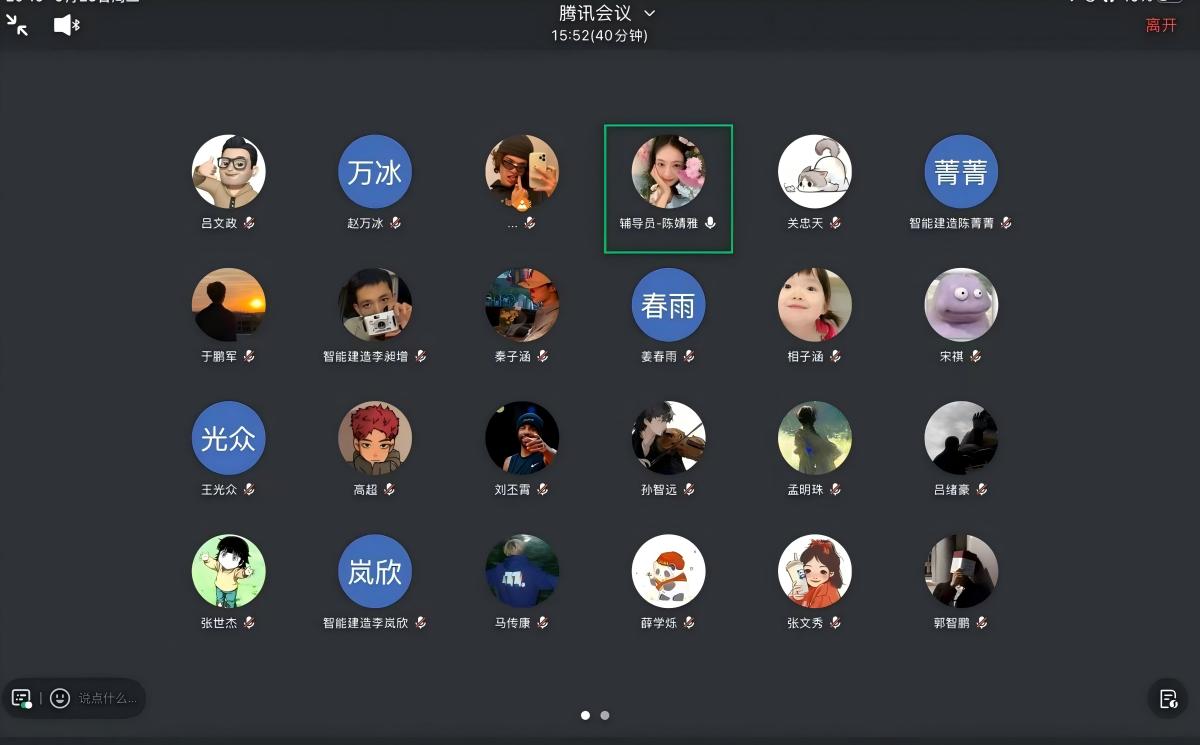Screen dimensions: 1200x745
Task: Click the meeting notes icon at bottom right
Action: 1168,698
